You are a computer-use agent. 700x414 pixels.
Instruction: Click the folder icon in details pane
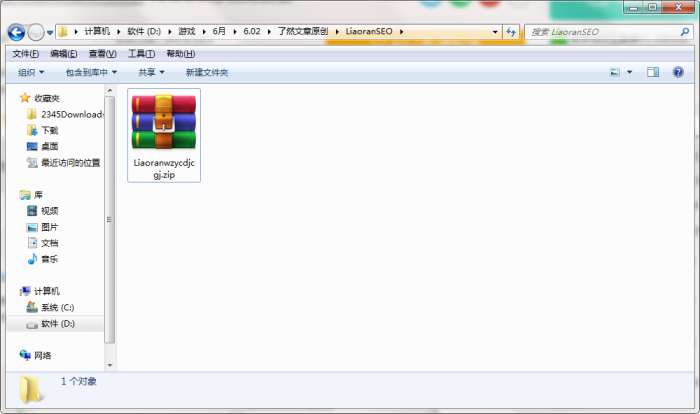point(31,389)
